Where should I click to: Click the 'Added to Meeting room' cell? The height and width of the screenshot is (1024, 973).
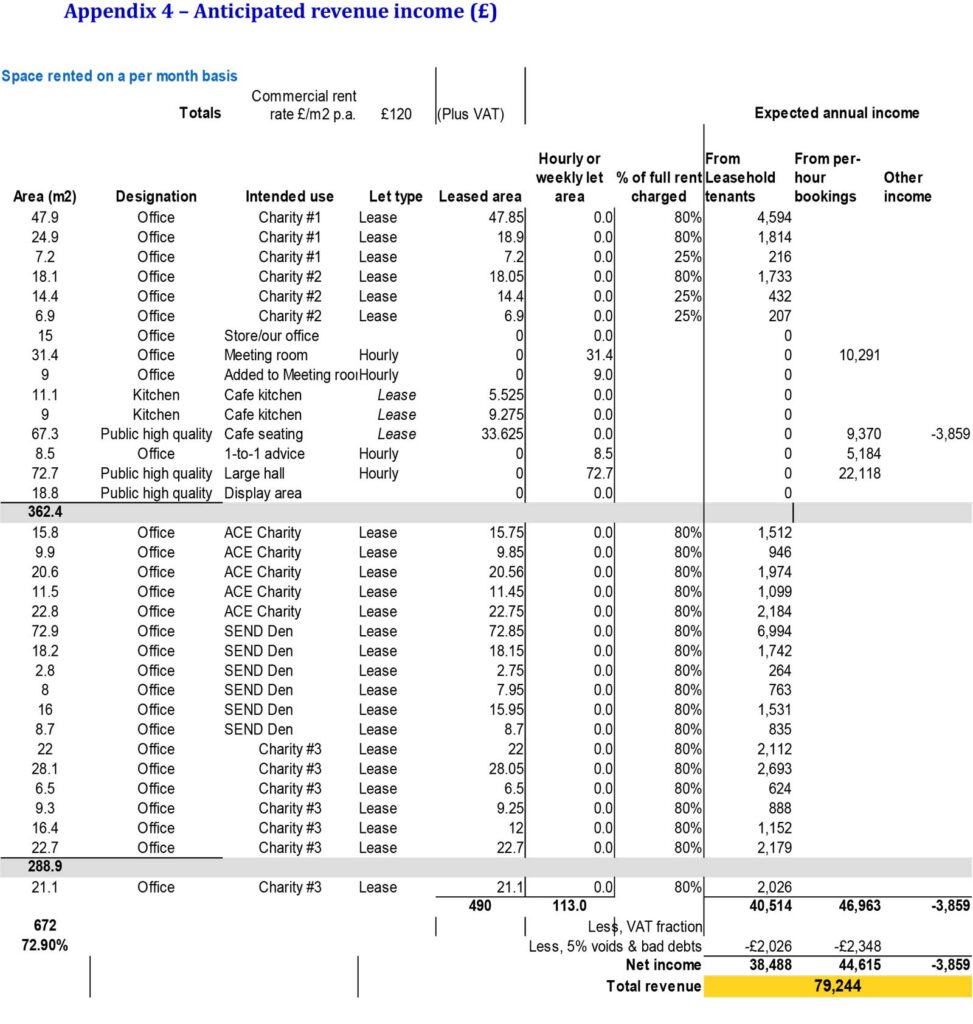click(291, 375)
